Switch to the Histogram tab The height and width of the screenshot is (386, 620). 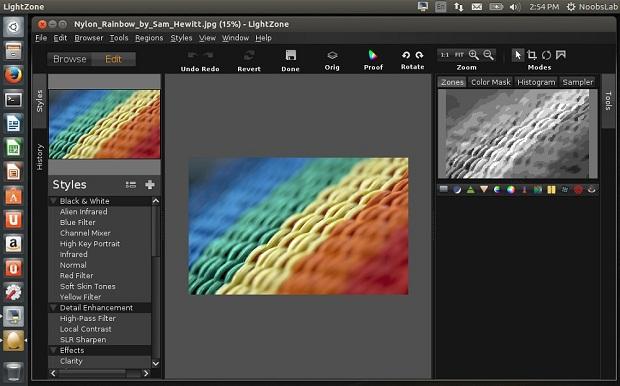coord(536,82)
